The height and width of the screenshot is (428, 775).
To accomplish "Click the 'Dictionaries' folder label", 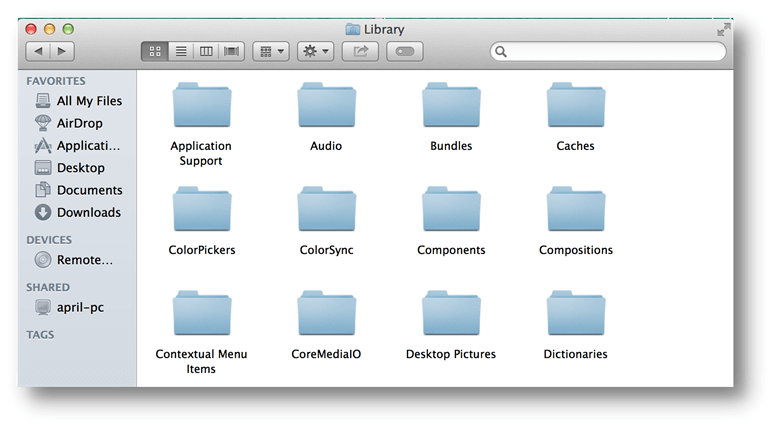I will 575,354.
